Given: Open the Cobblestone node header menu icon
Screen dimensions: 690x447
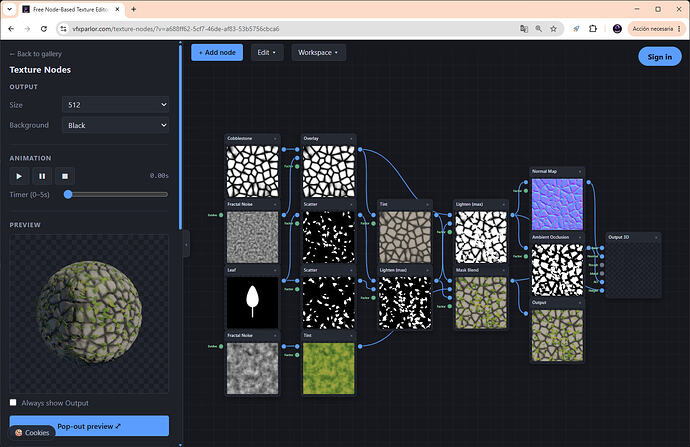Looking at the screenshot, I should click(x=275, y=139).
